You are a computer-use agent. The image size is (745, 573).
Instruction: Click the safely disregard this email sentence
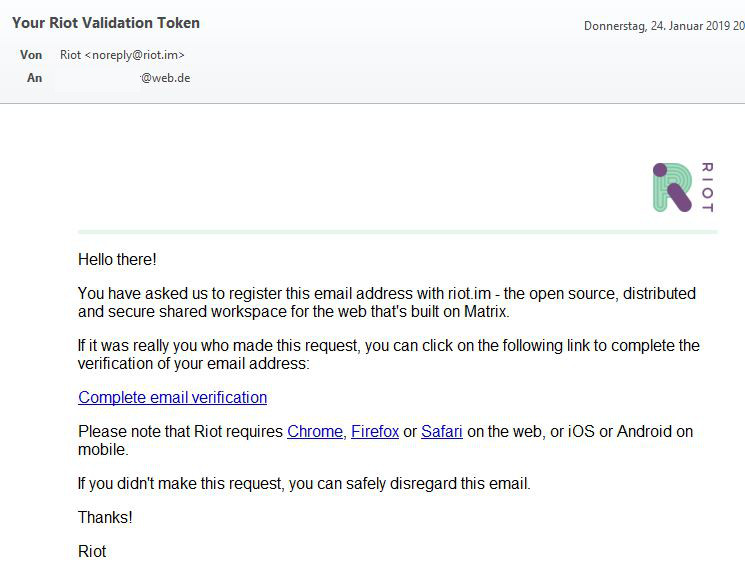coord(304,483)
